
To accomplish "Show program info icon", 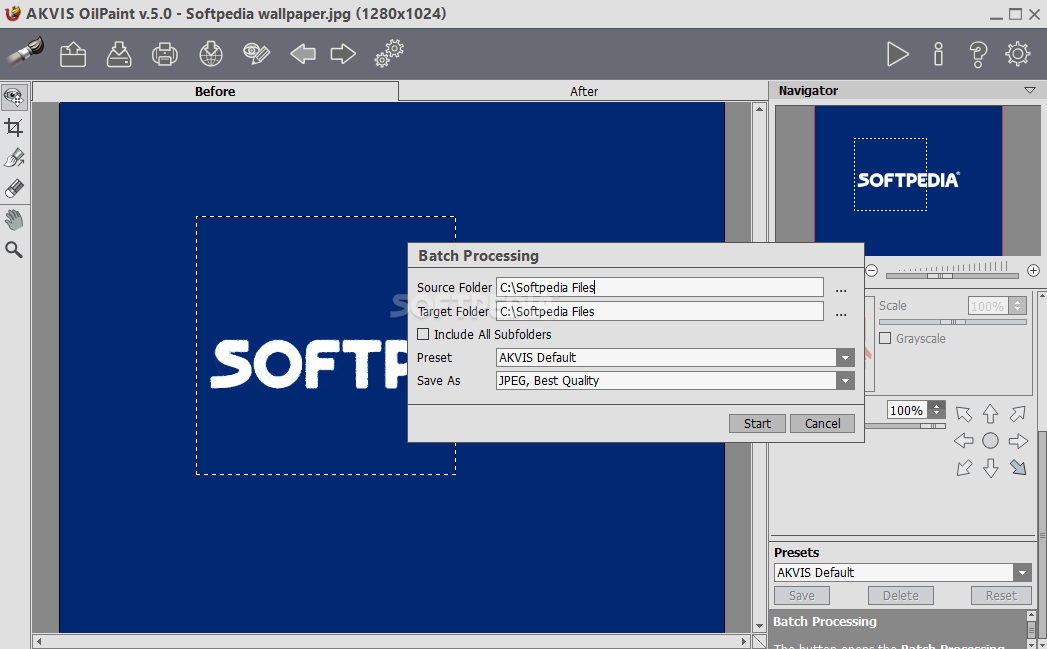I will [x=938, y=54].
